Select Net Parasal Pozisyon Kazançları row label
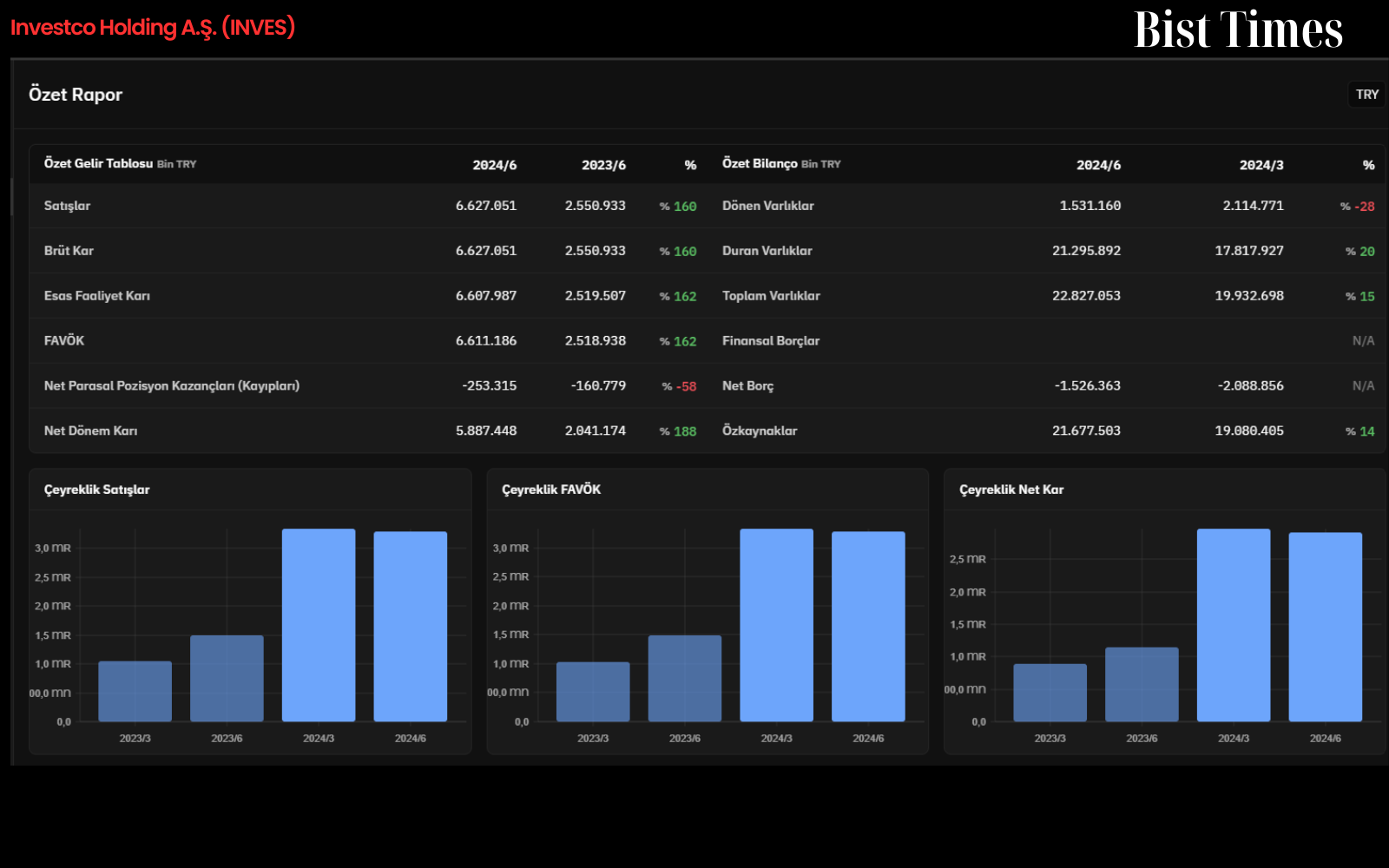 [x=172, y=385]
